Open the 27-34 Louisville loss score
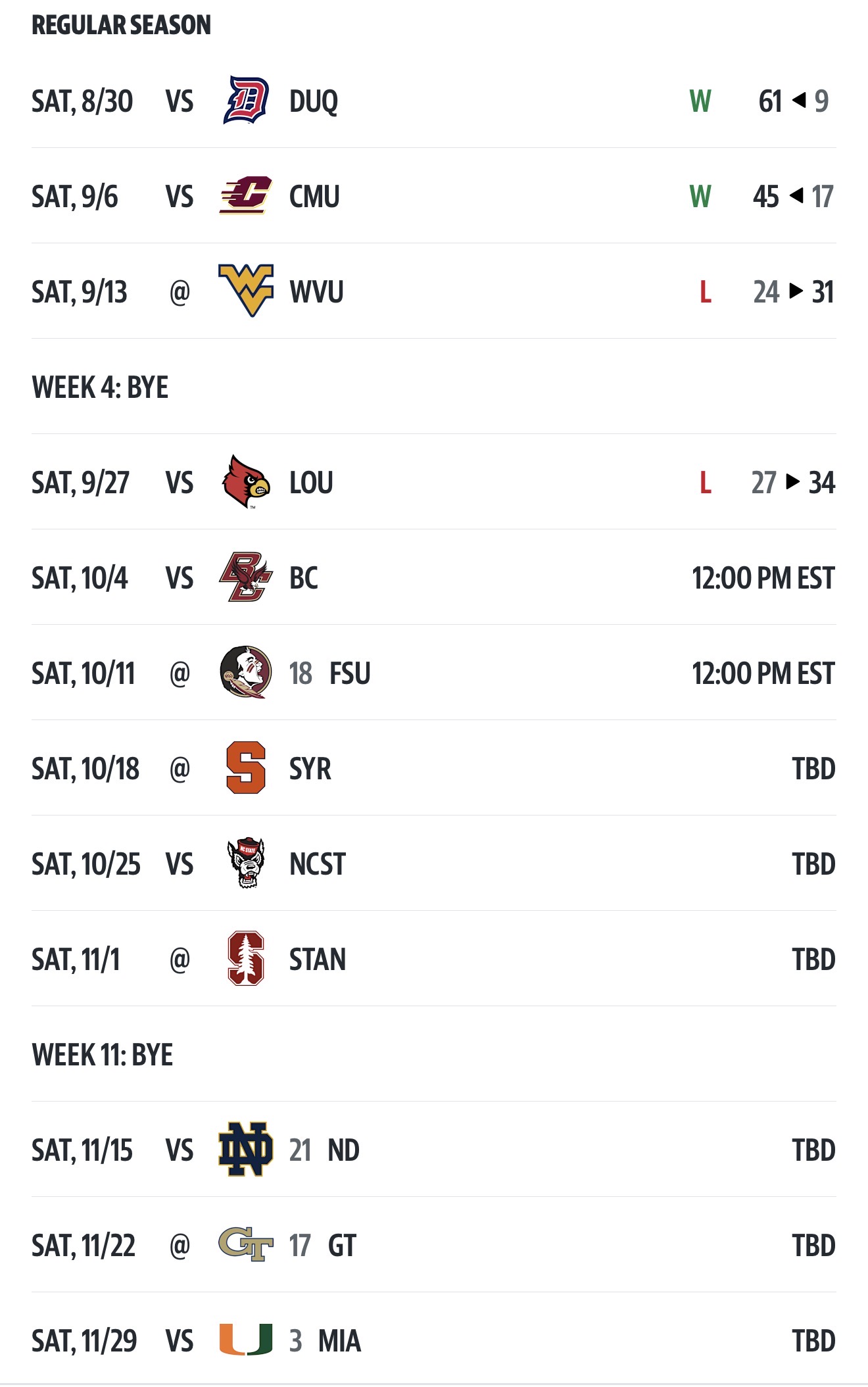This screenshot has height=1387, width=868. tap(793, 483)
